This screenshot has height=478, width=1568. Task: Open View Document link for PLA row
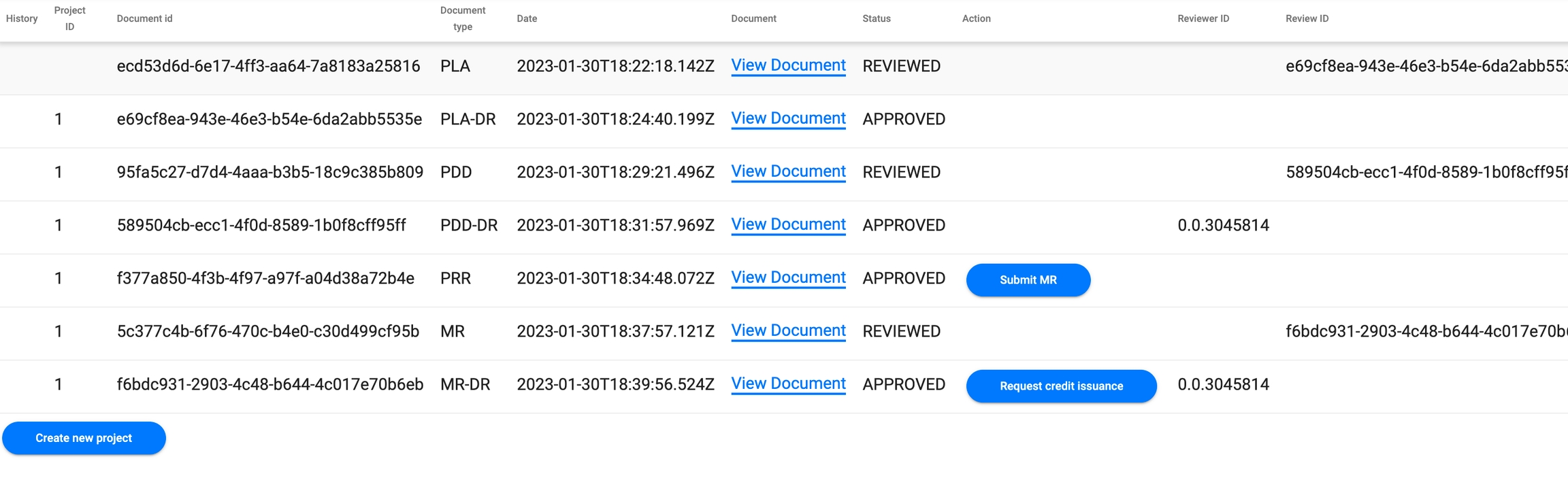[x=788, y=65]
